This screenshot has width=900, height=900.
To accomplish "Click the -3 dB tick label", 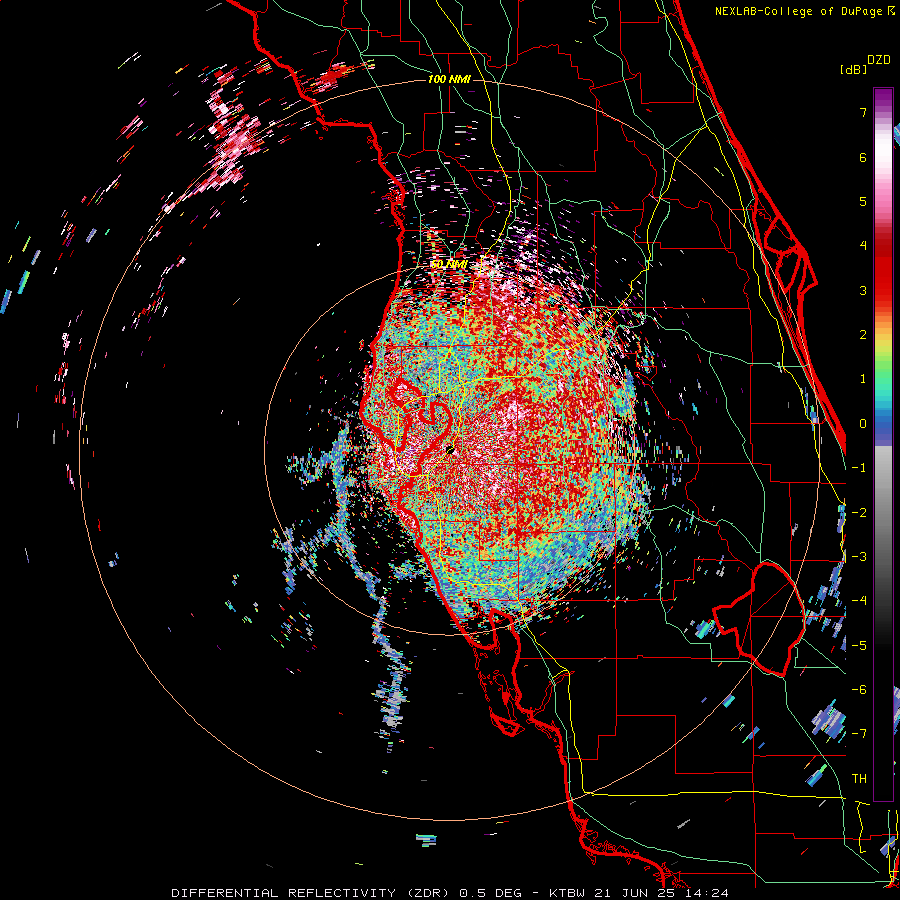I will (859, 557).
